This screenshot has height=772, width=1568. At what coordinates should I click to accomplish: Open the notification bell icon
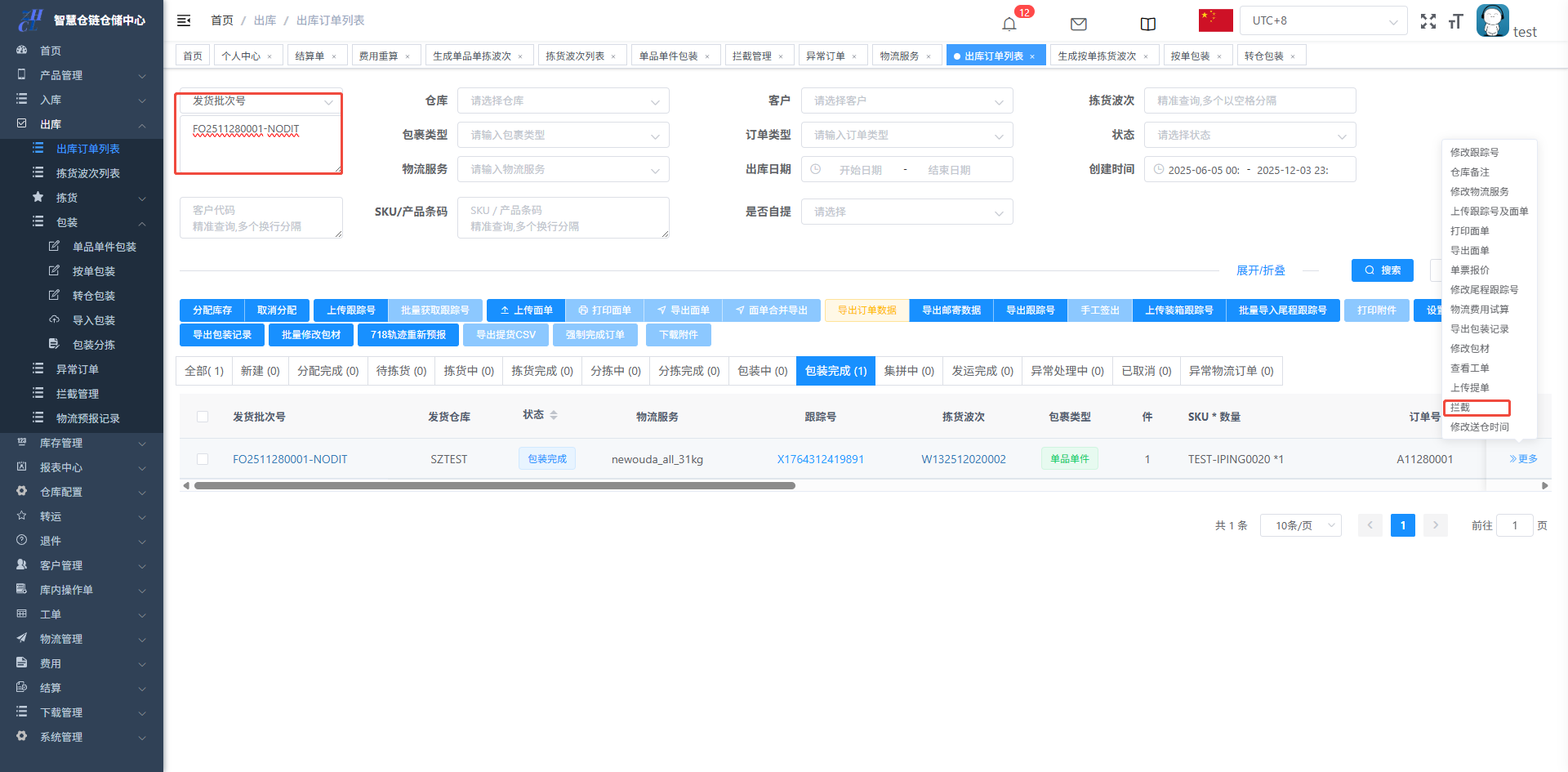[1009, 24]
